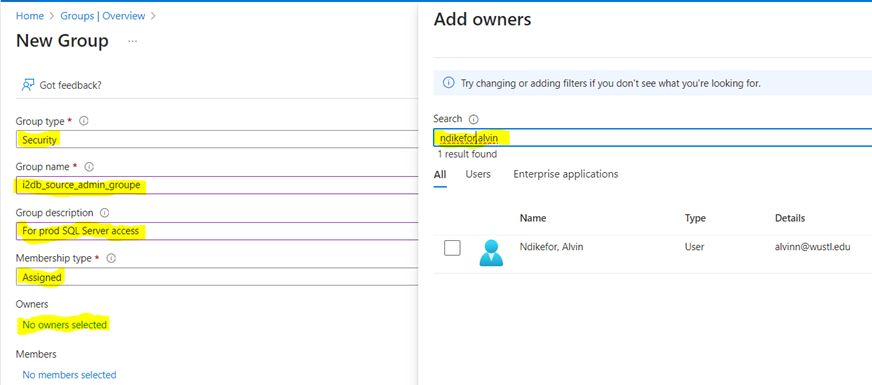Screen dimensions: 872x385
Task: Click the Owners label
Action: pos(32,304)
